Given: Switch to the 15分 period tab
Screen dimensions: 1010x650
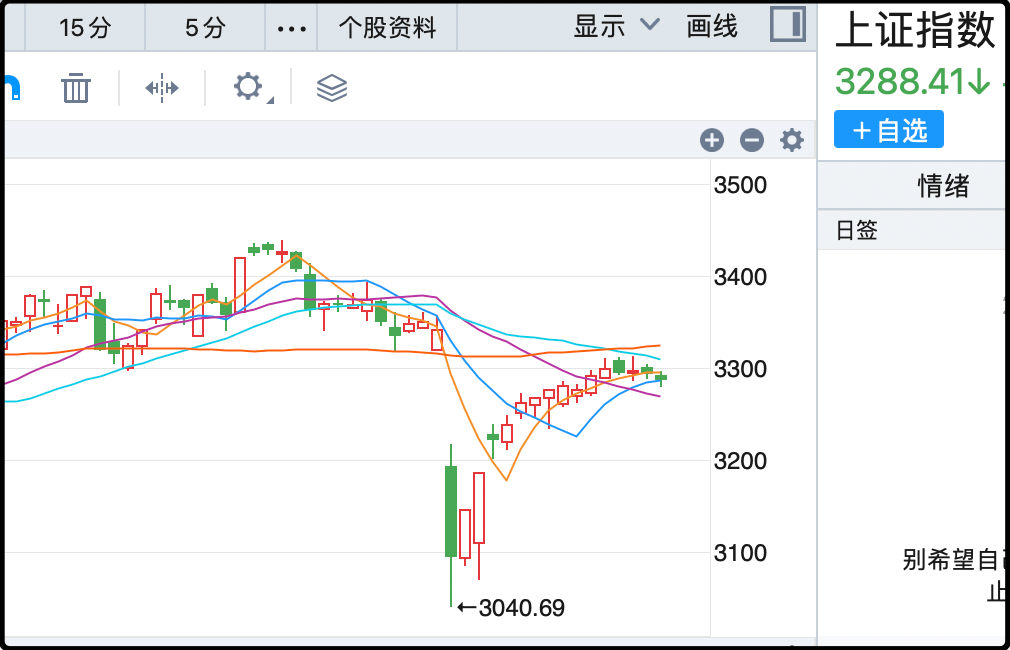Looking at the screenshot, I should click(x=85, y=28).
